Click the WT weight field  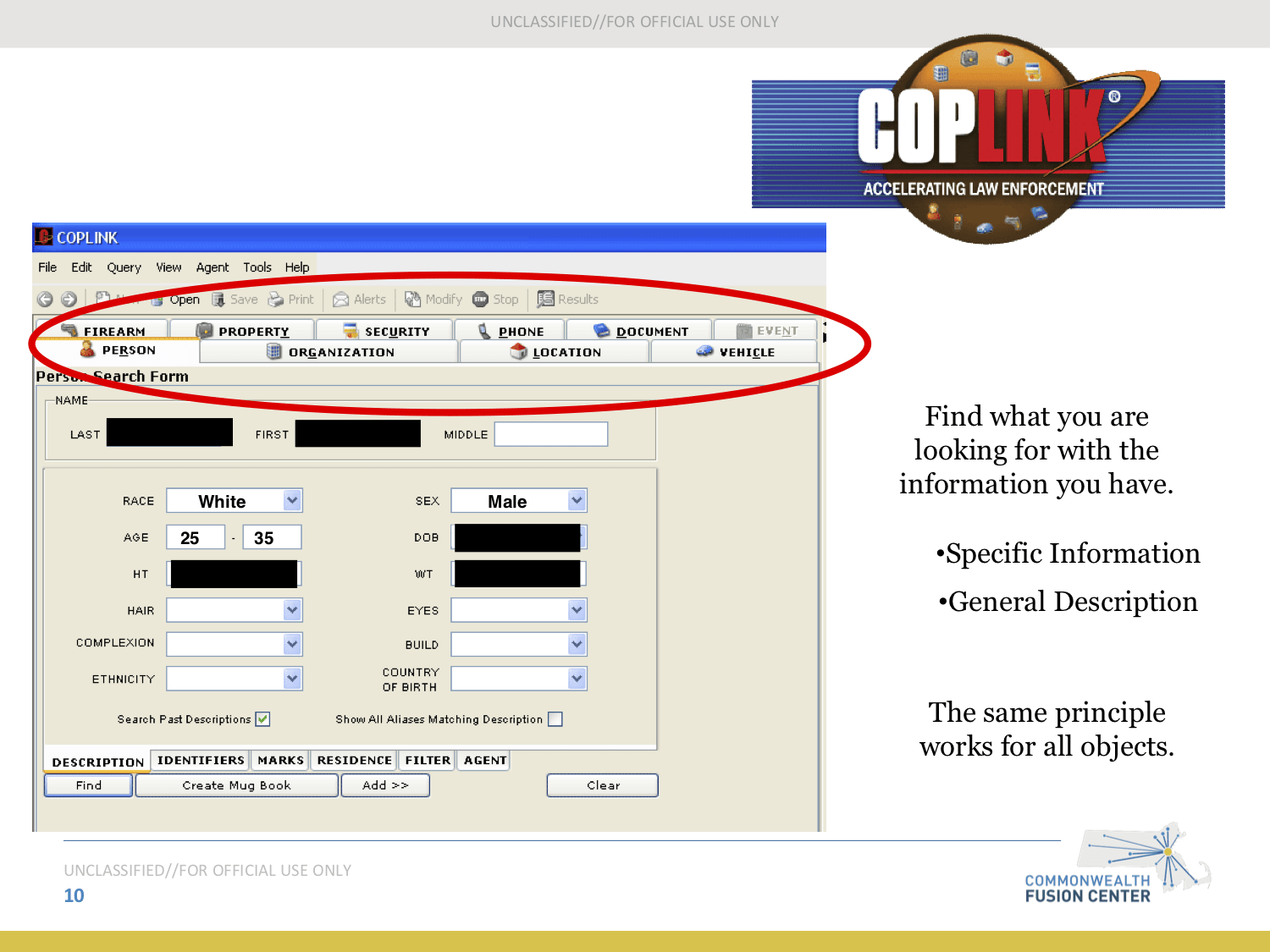point(519,574)
